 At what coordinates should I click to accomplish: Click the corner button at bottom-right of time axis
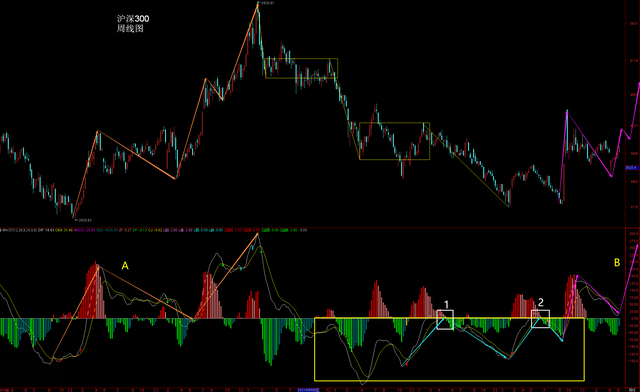pos(631,390)
